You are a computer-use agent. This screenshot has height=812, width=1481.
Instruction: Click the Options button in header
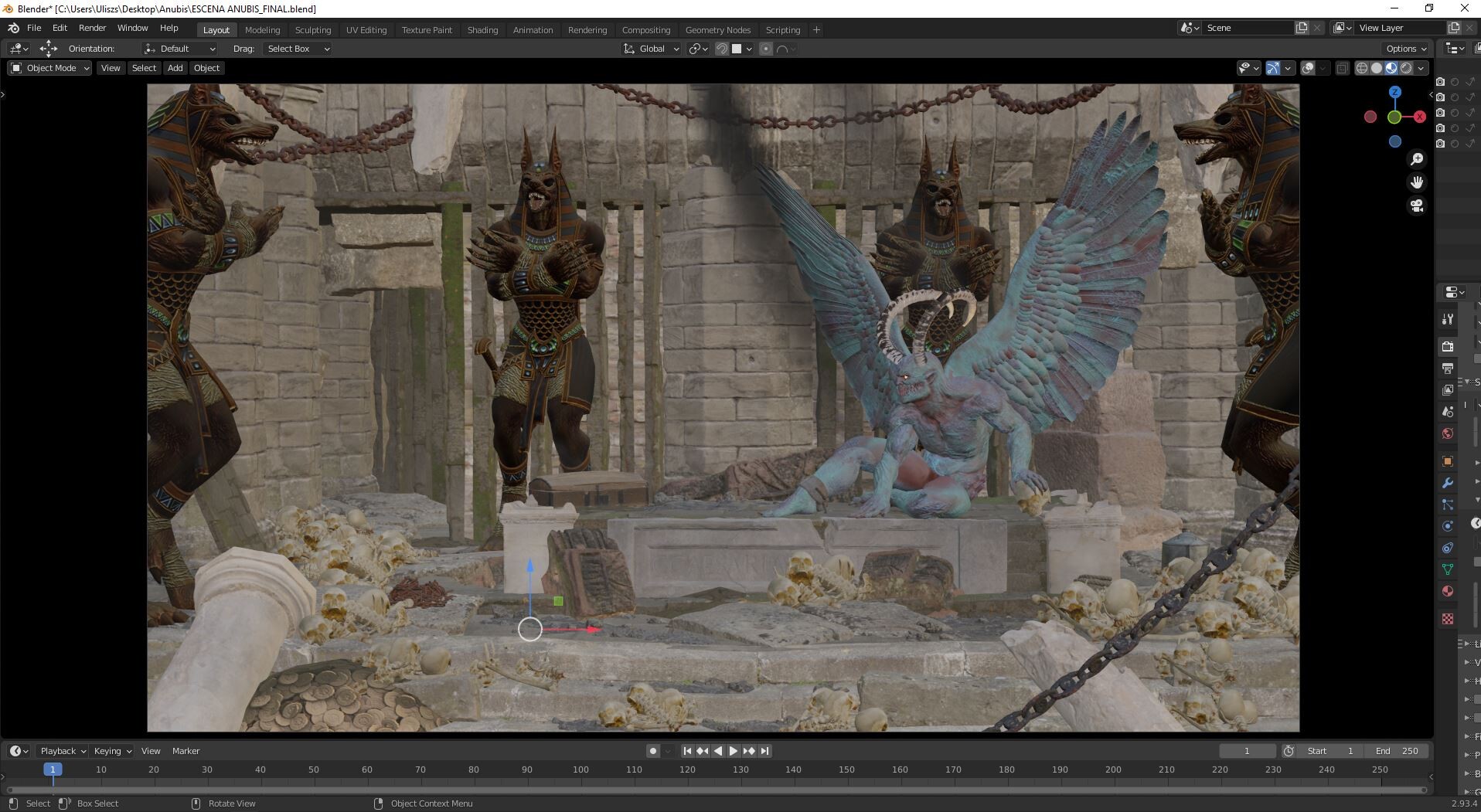coord(1406,48)
